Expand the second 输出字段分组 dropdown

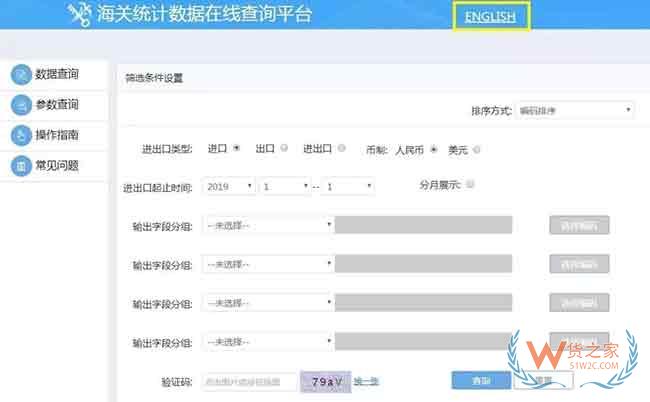tap(268, 264)
